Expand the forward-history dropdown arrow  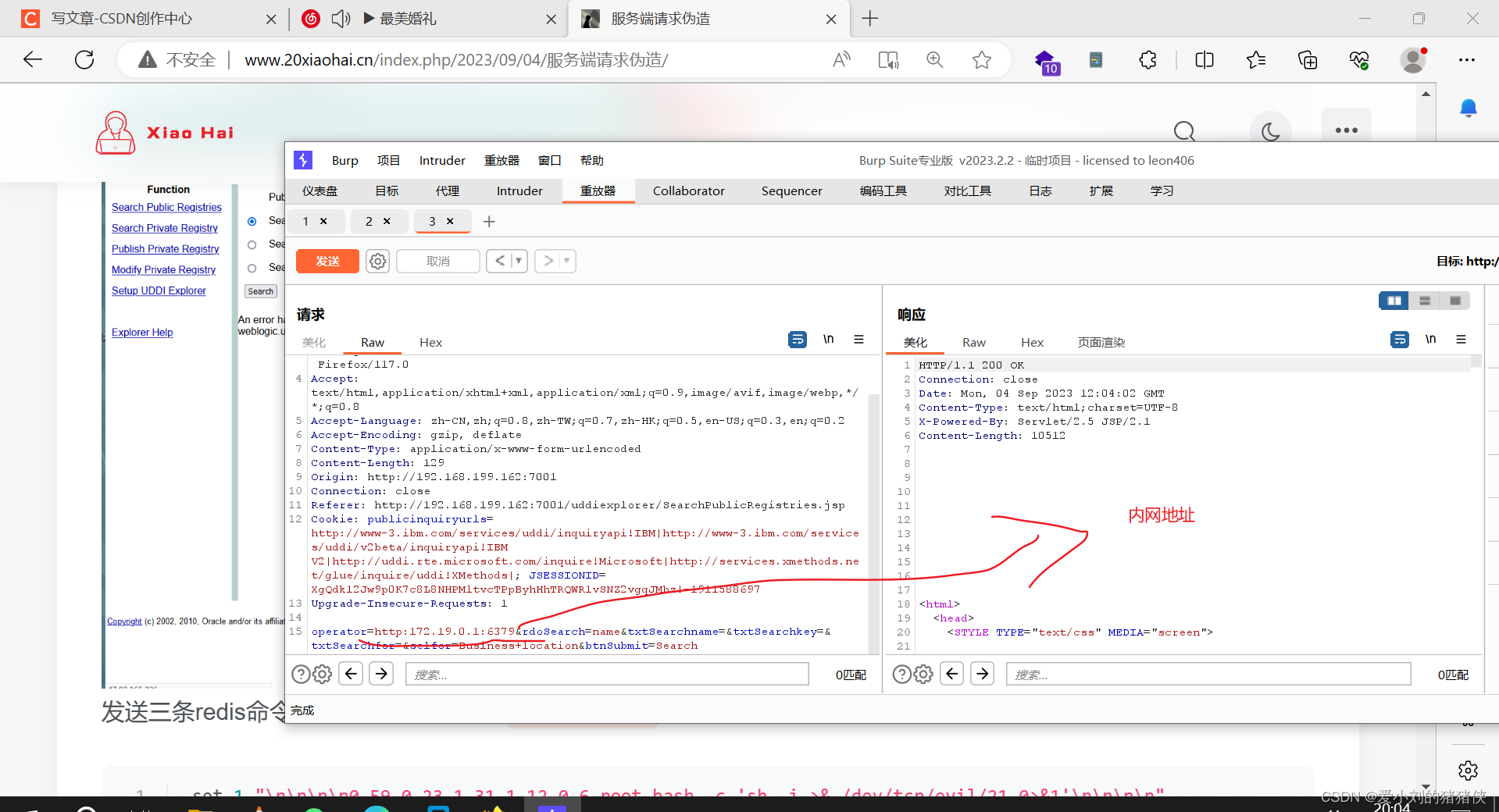click(567, 261)
